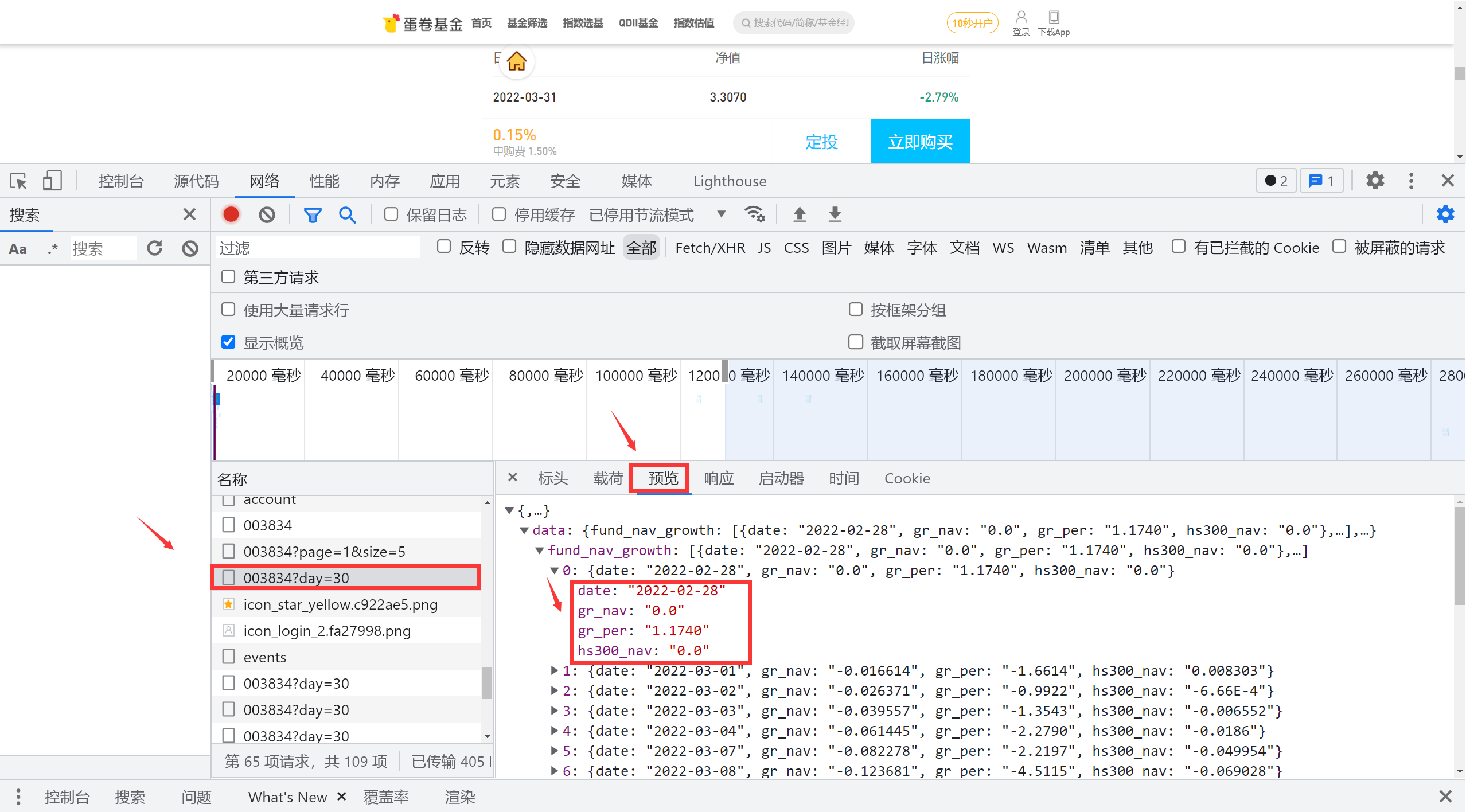Toggle the filter funnel icon

click(313, 214)
